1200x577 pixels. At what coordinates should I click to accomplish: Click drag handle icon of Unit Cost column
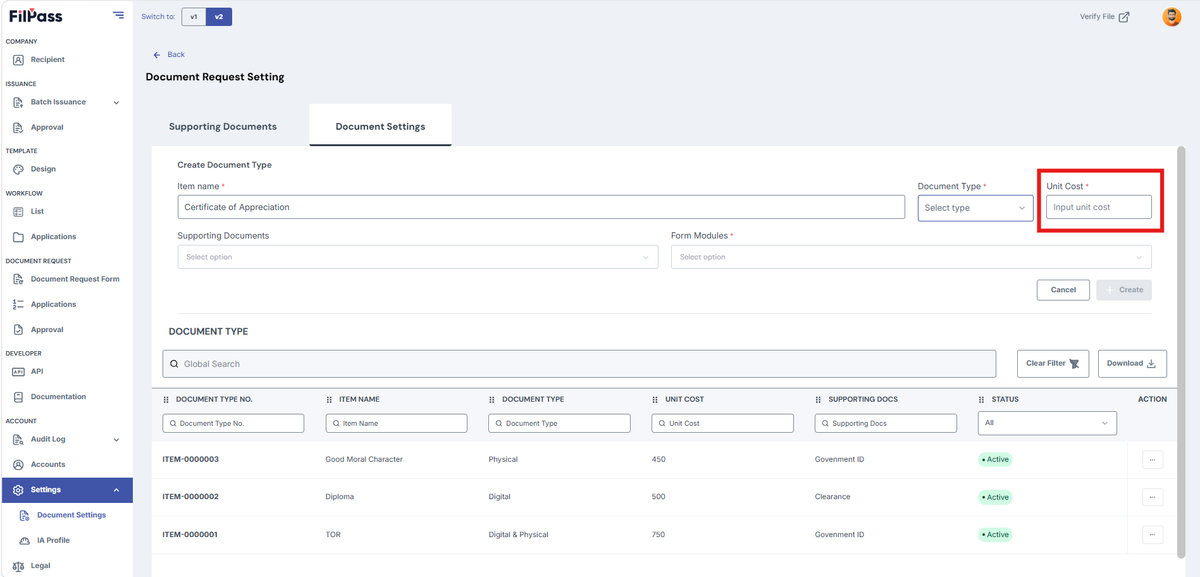pos(656,400)
